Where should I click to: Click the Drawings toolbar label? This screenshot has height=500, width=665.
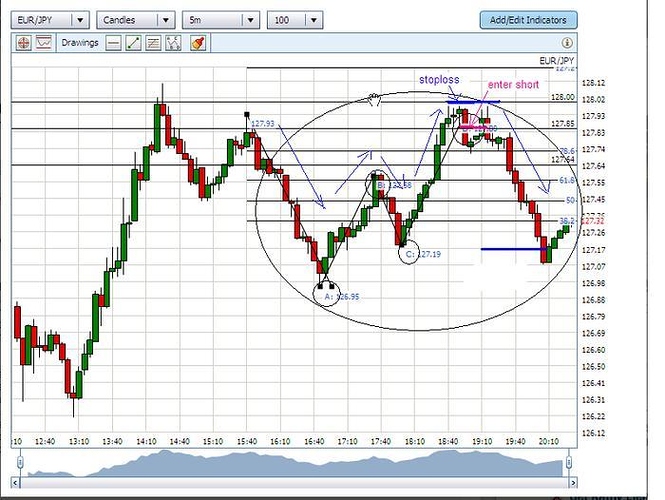pyautogui.click(x=80, y=43)
